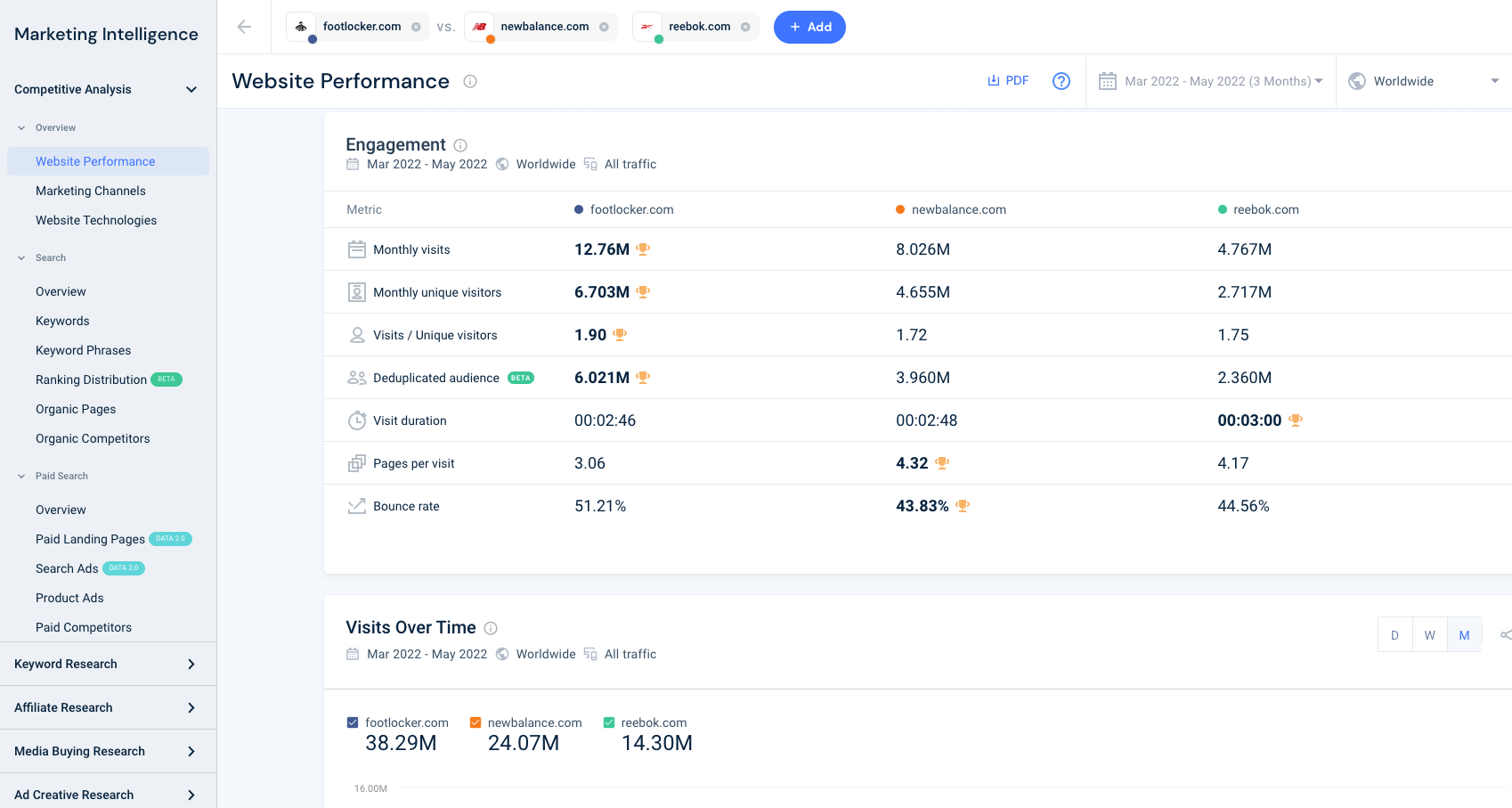Screen dimensions: 1512x808
Task: Select Website Performance in sidebar
Action: coord(108,161)
